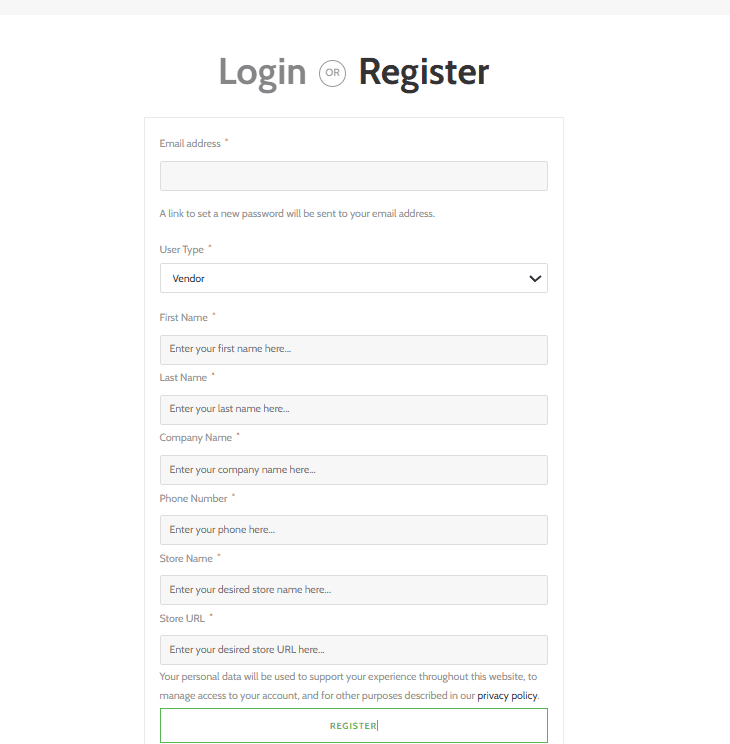This screenshot has height=744, width=730.
Task: Focus the Email address input field
Action: [x=353, y=176]
